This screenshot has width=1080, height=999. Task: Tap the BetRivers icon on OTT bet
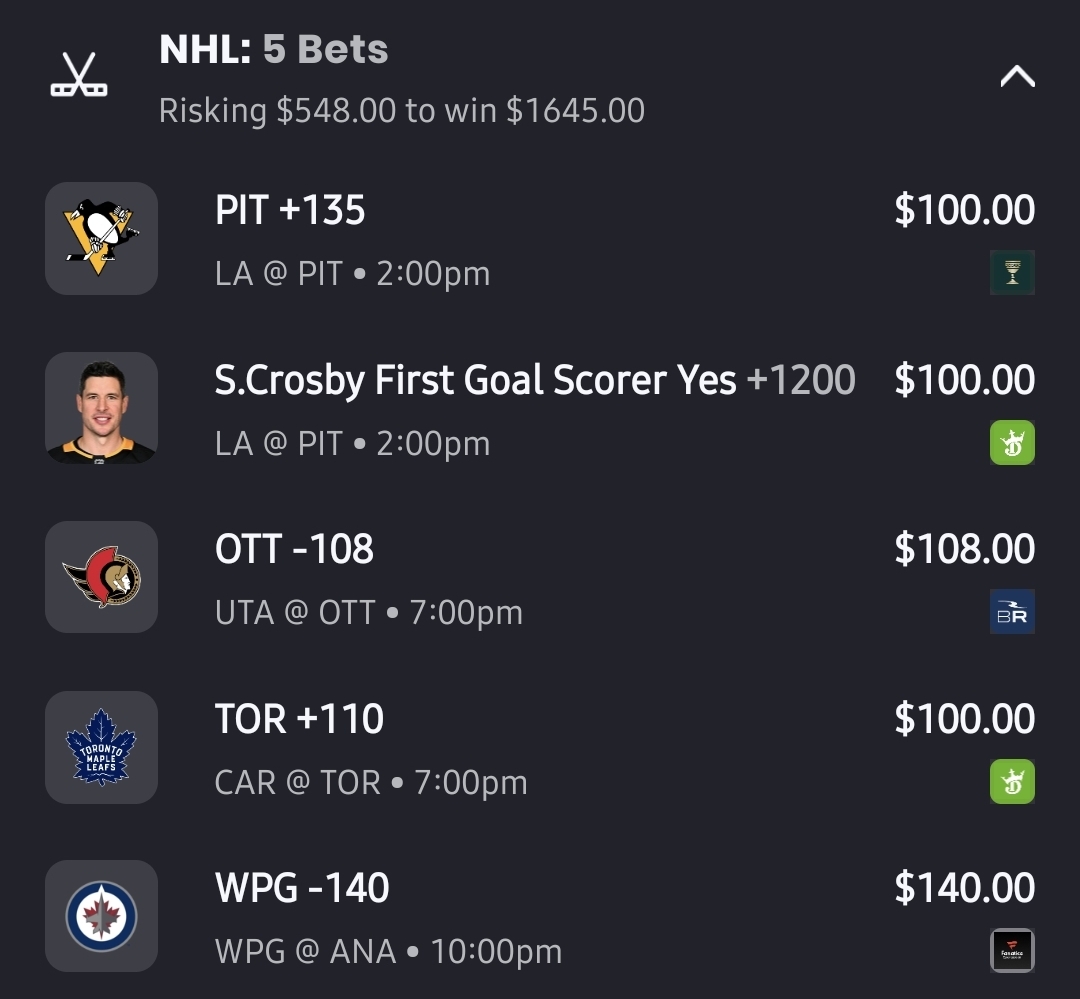(1012, 612)
